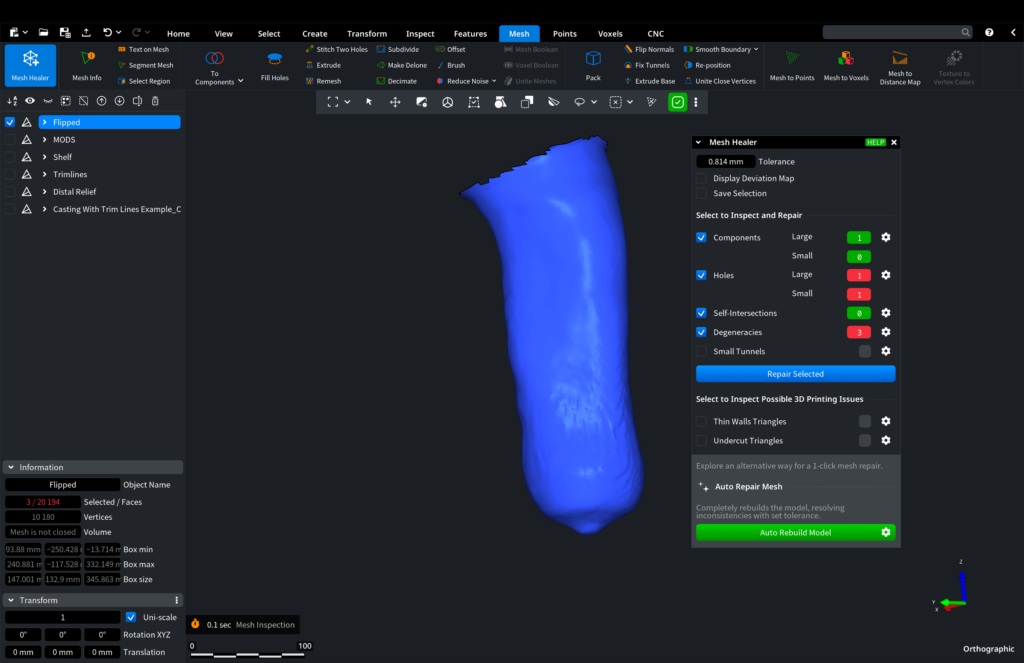
Task: Select the Pack tool
Action: (593, 63)
